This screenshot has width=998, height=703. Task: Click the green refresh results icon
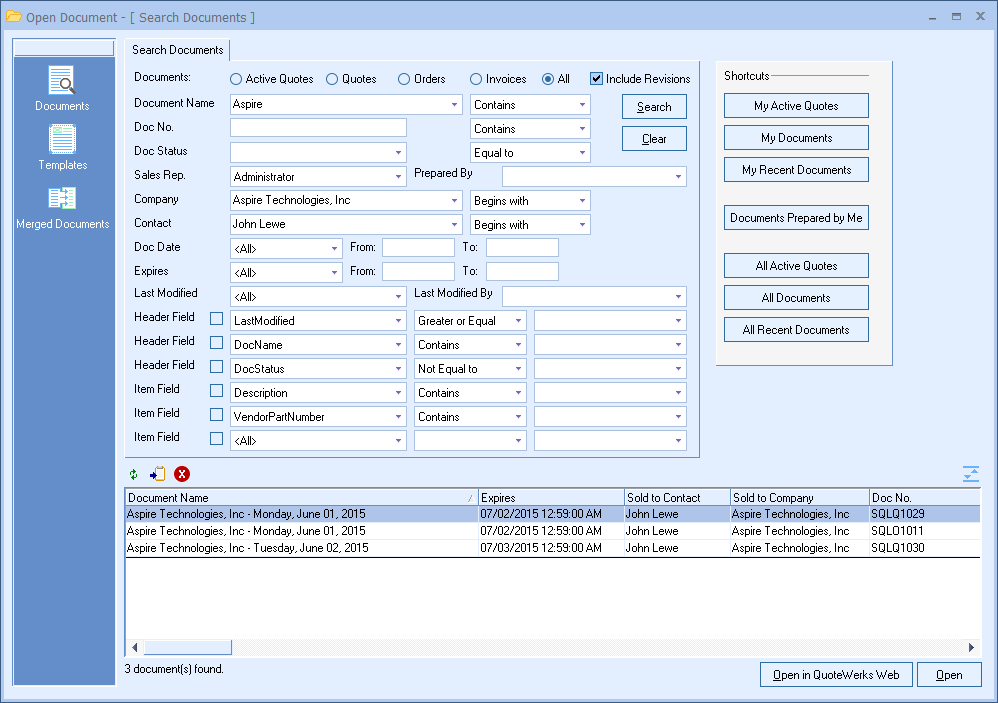pyautogui.click(x=134, y=474)
